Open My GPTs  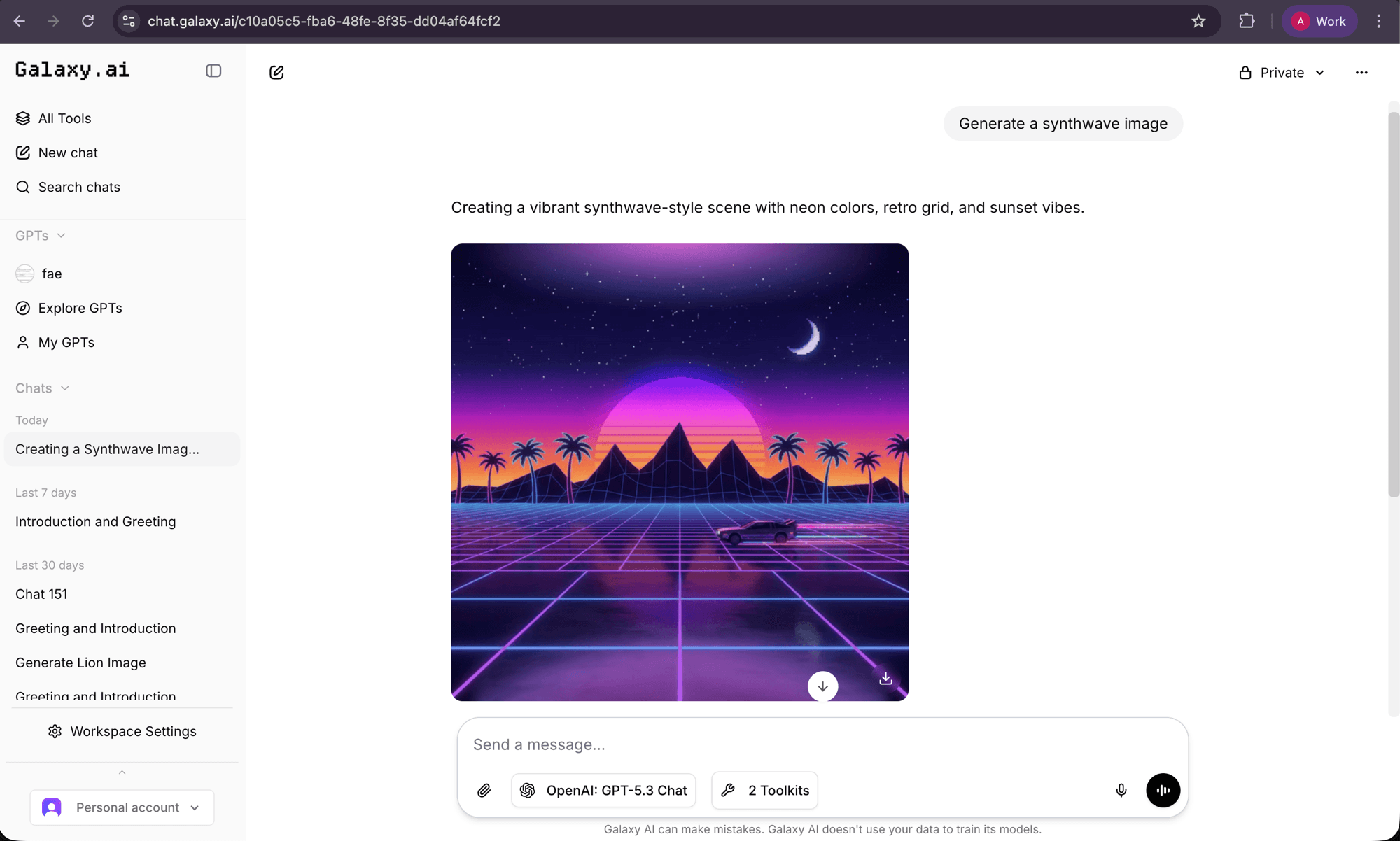66,342
